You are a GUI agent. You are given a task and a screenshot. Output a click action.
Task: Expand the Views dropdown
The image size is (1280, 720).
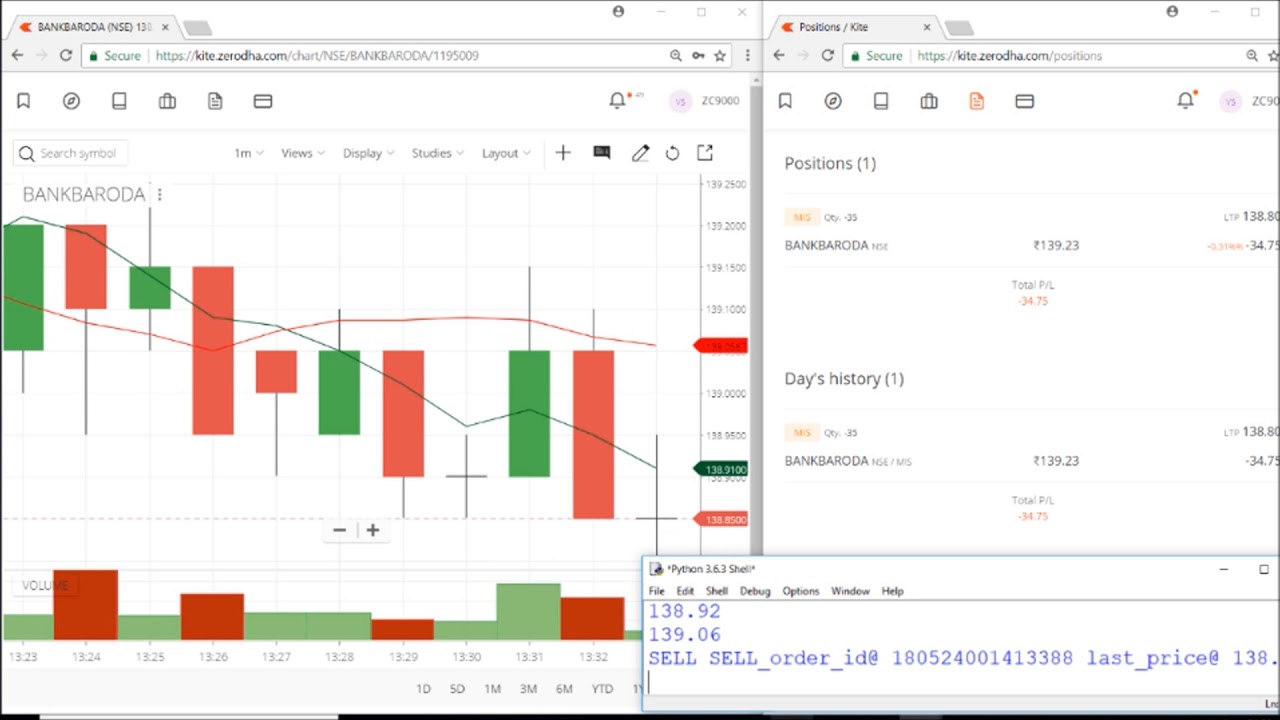pyautogui.click(x=303, y=153)
